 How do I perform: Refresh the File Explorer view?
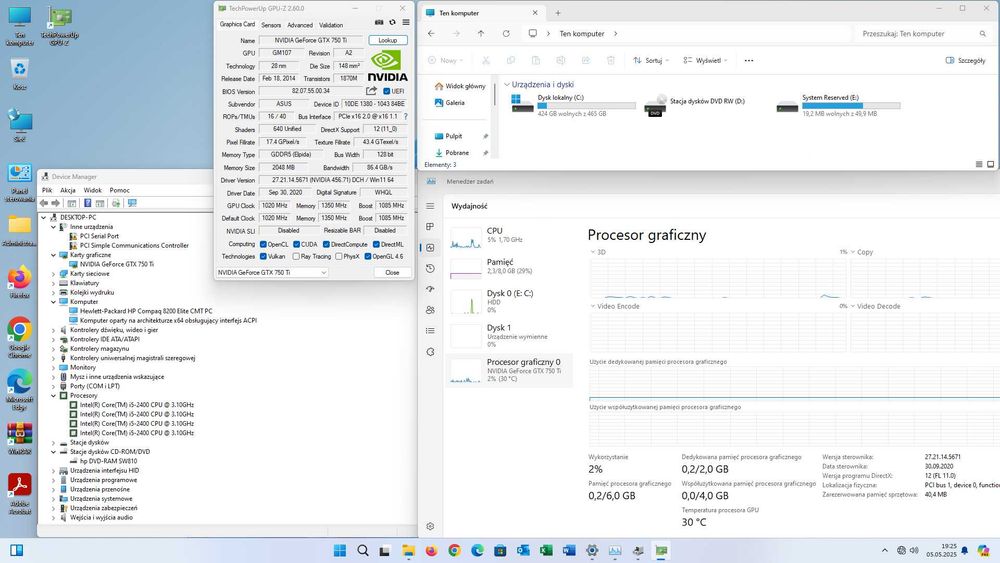pyautogui.click(x=506, y=33)
